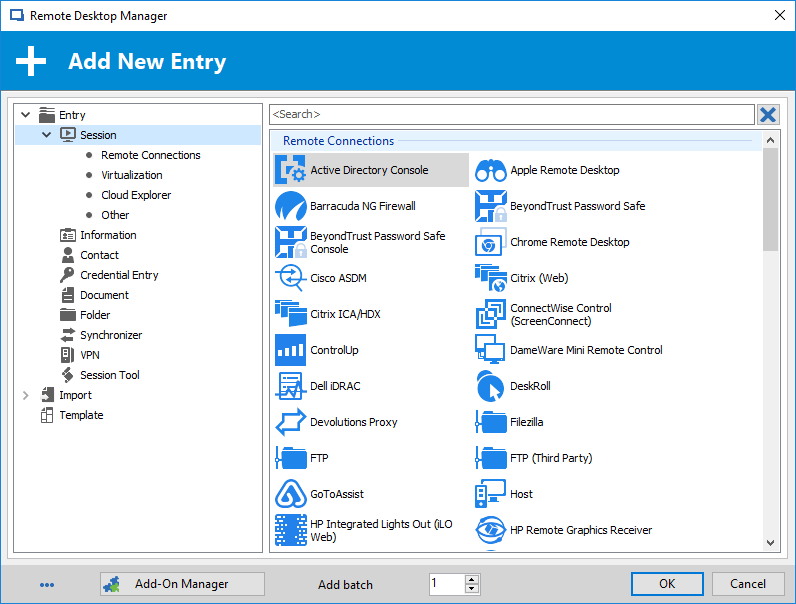Open the Virtualization category
This screenshot has width=796, height=604.
click(131, 175)
